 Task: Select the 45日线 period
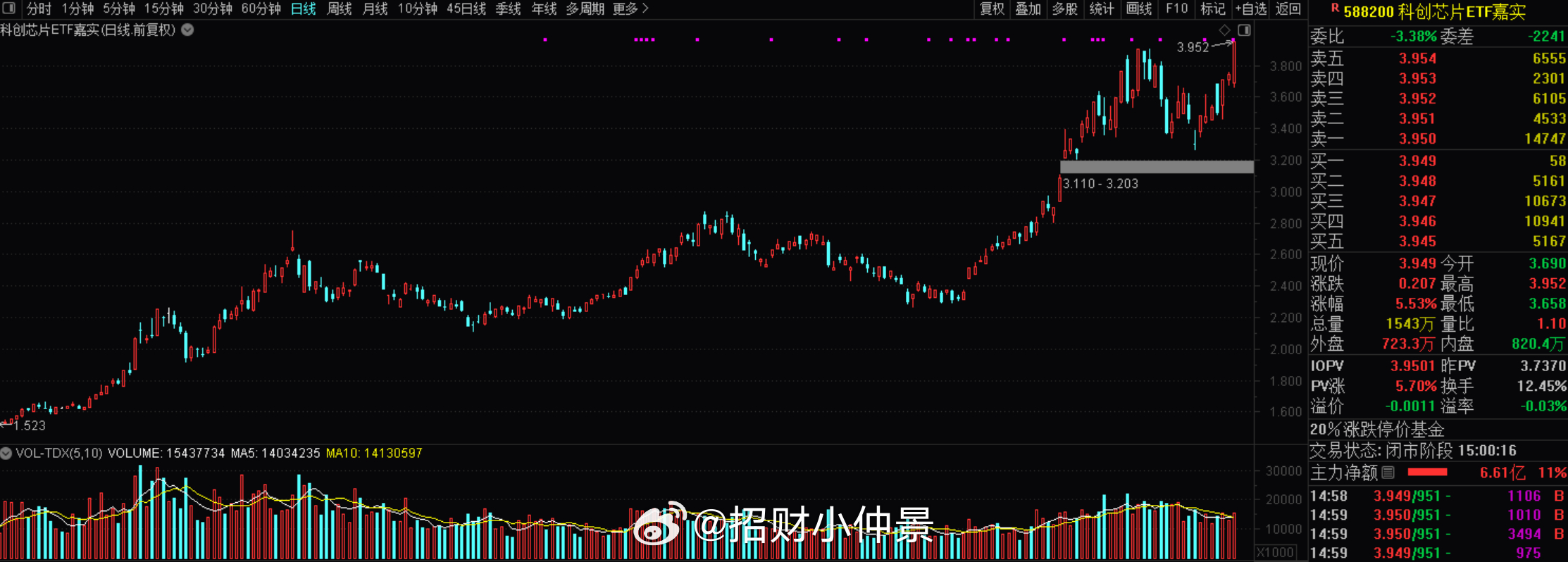click(x=466, y=8)
